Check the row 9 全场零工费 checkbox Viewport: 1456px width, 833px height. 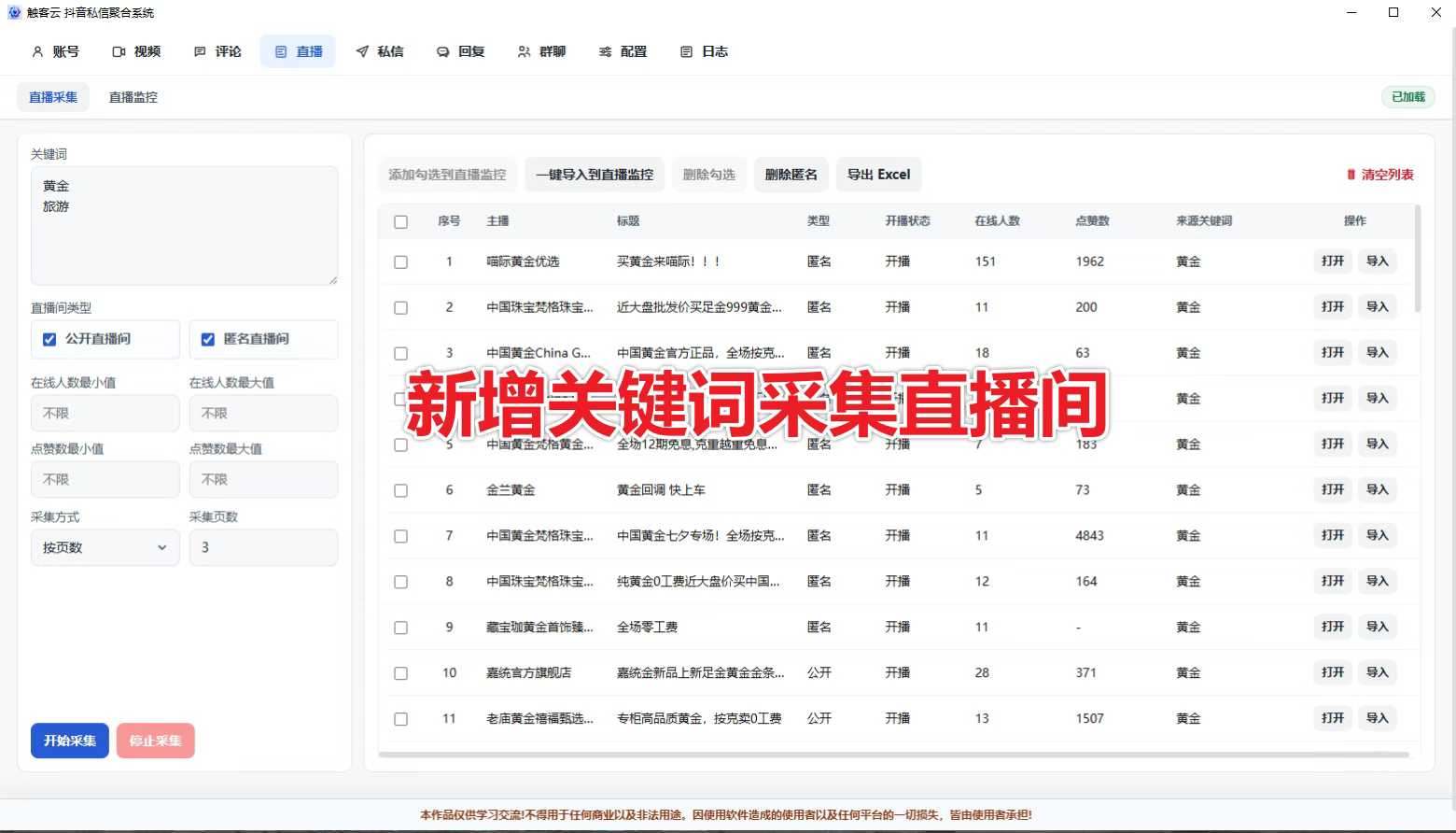[401, 628]
